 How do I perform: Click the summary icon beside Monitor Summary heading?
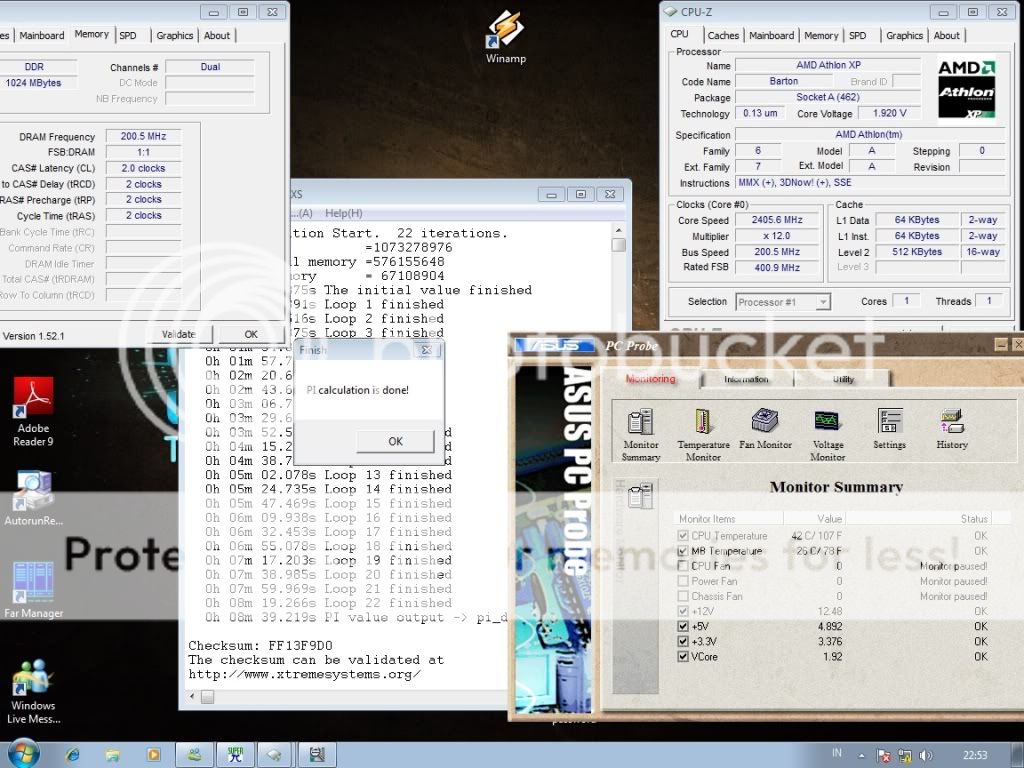pyautogui.click(x=640, y=496)
